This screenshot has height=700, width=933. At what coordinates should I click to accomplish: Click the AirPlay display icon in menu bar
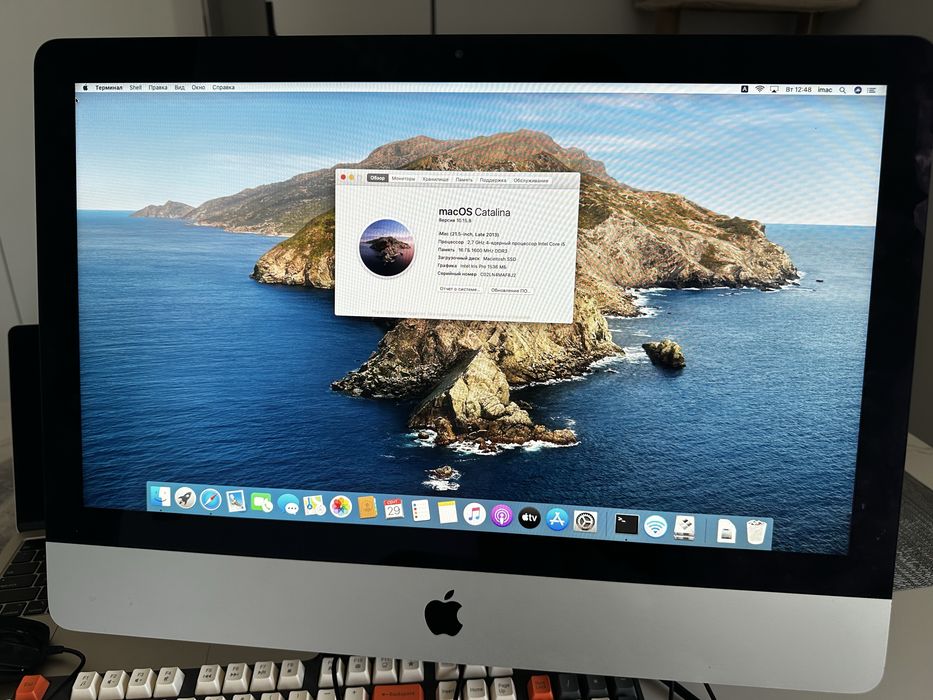pos(774,89)
